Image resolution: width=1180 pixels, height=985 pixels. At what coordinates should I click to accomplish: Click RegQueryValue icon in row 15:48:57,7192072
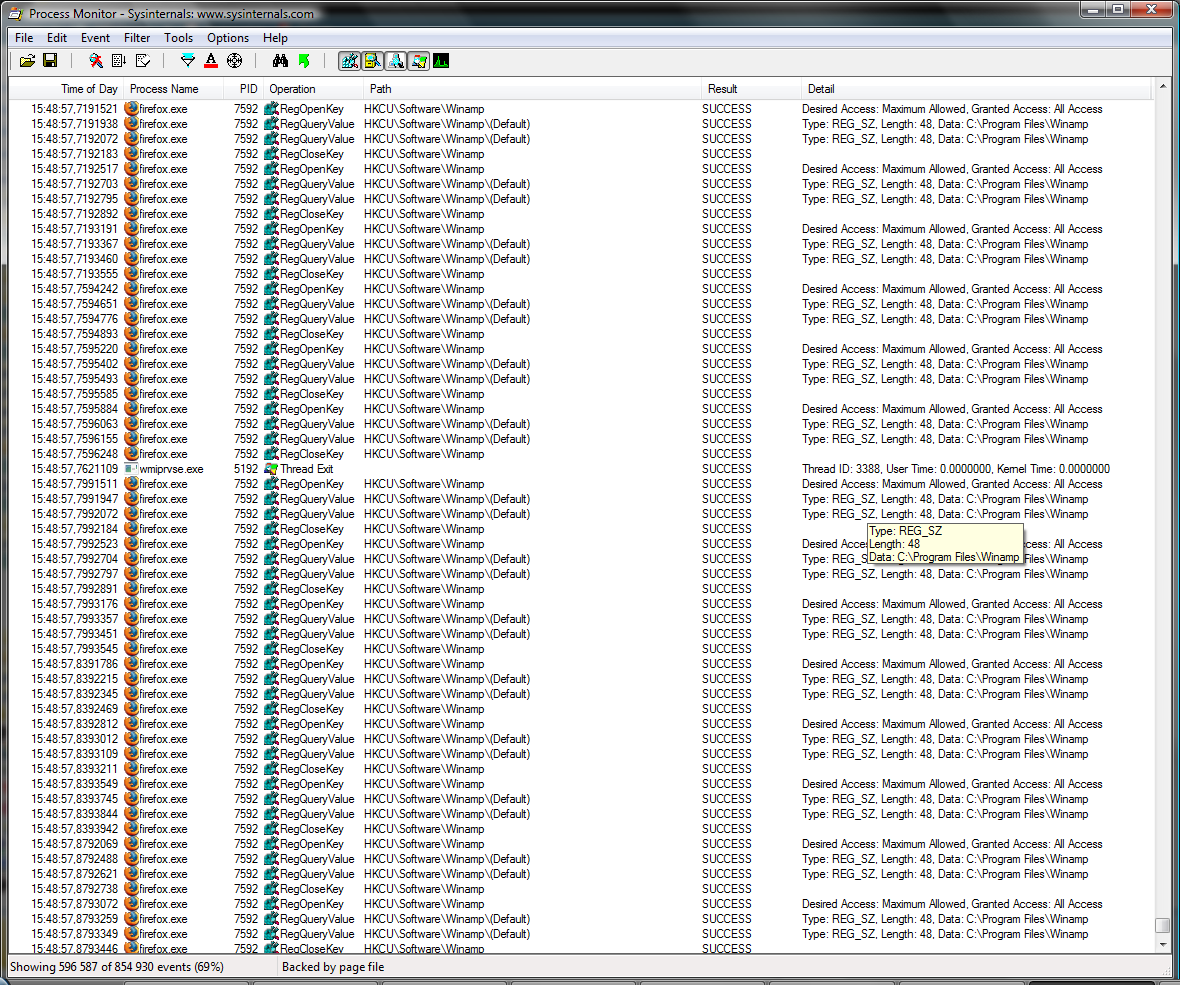272,139
